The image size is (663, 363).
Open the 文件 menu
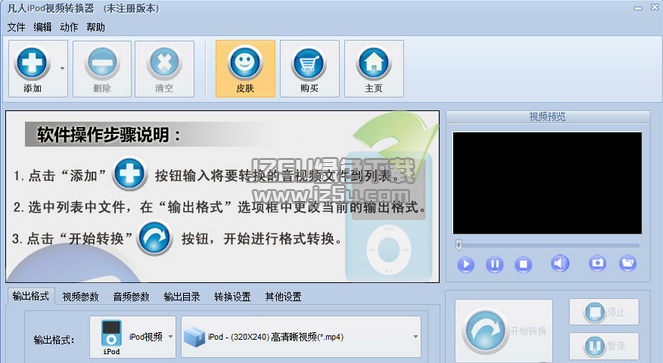[16, 27]
